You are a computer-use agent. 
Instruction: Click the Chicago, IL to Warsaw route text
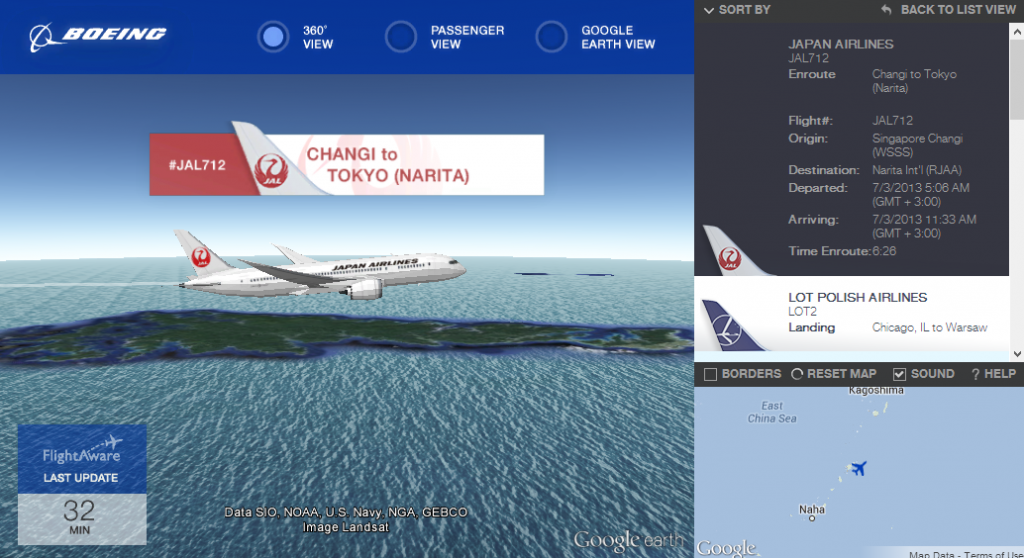click(929, 327)
